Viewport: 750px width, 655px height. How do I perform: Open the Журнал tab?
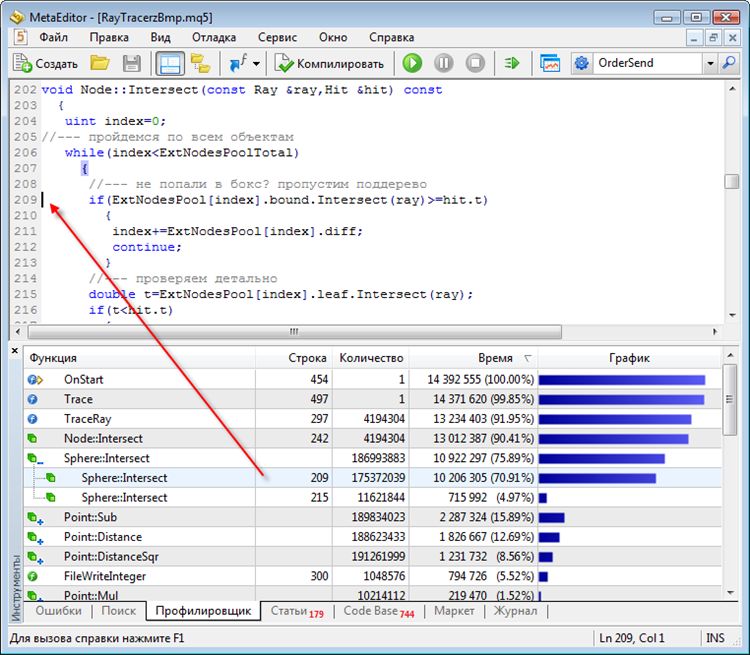pyautogui.click(x=515, y=611)
